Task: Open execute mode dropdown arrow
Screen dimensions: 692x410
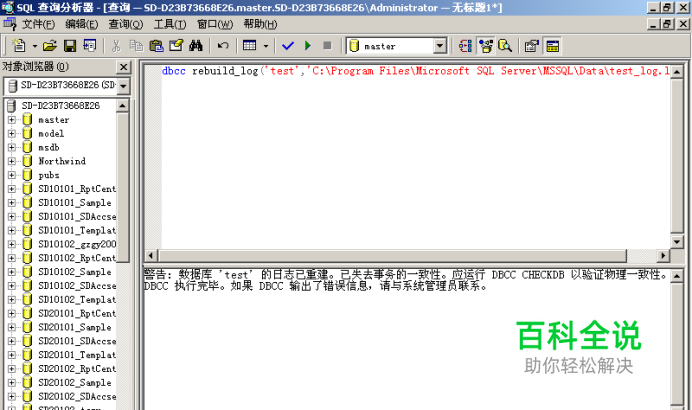Action: (266, 46)
